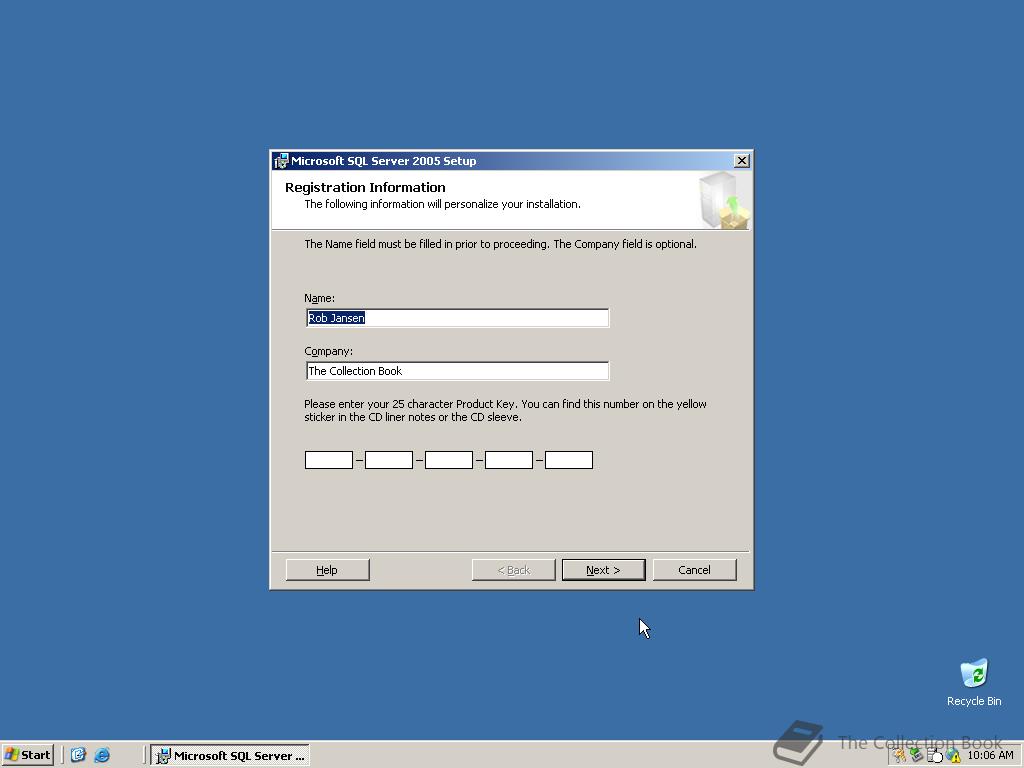This screenshot has height=768, width=1024.
Task: Open the Windows Start menu
Action: click(27, 755)
